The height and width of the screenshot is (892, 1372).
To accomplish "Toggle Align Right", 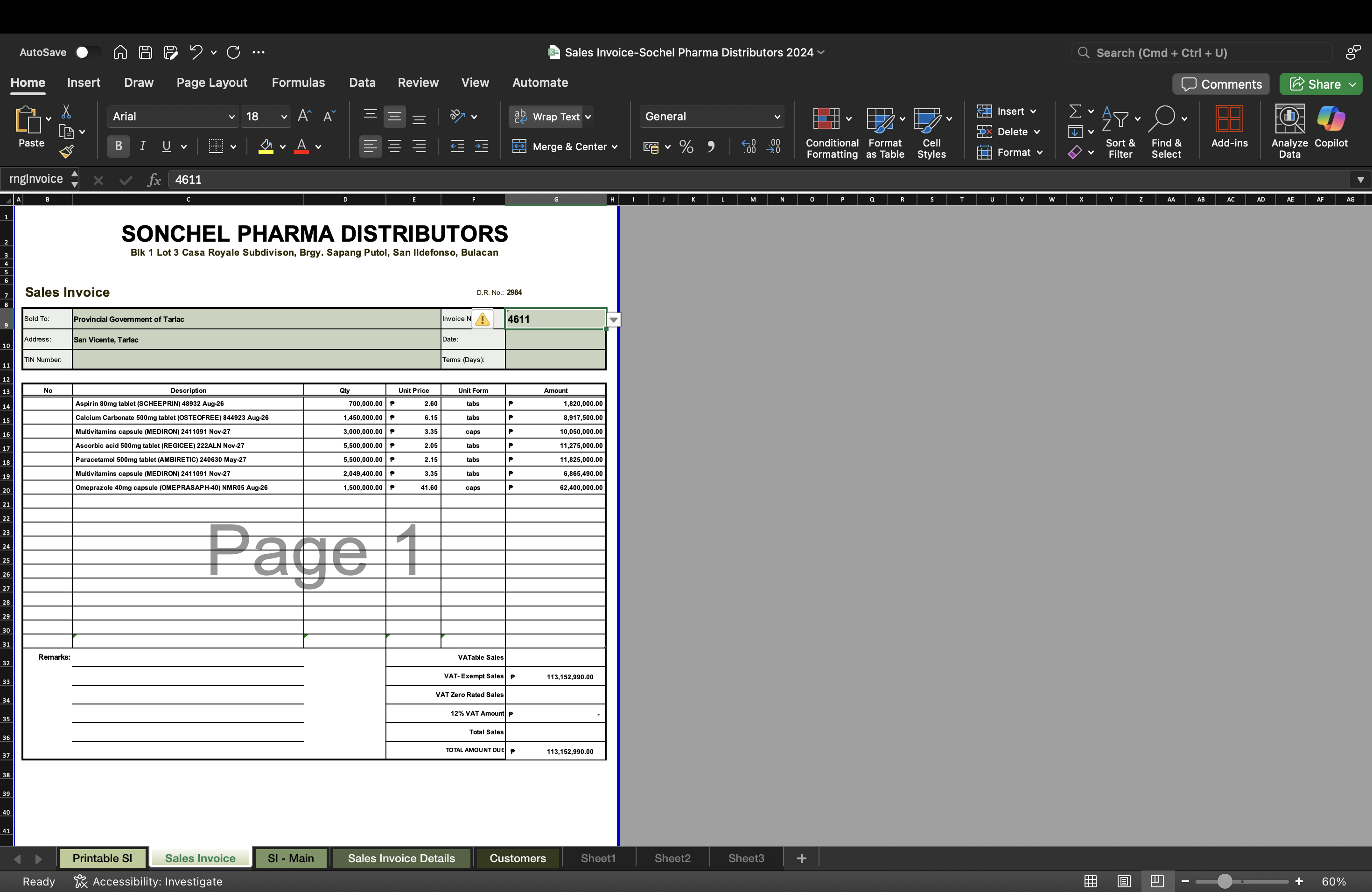I will 419,146.
